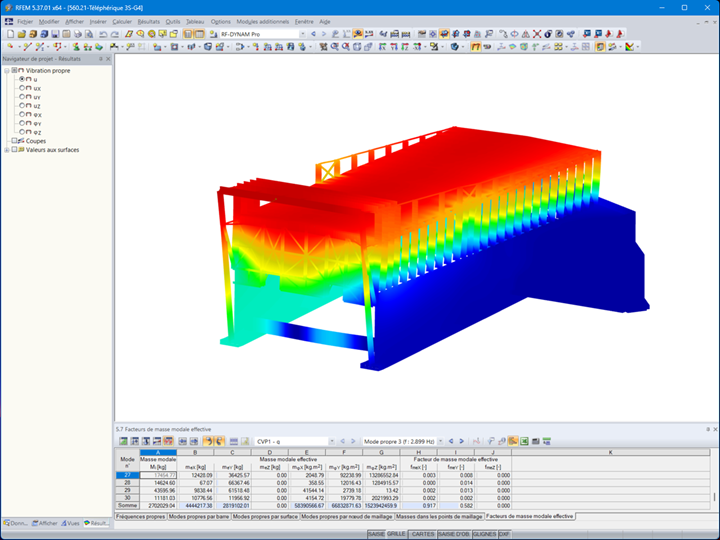The width and height of the screenshot is (720, 540).
Task: Select the cell with value 17454.77
Action: pyautogui.click(x=158, y=475)
